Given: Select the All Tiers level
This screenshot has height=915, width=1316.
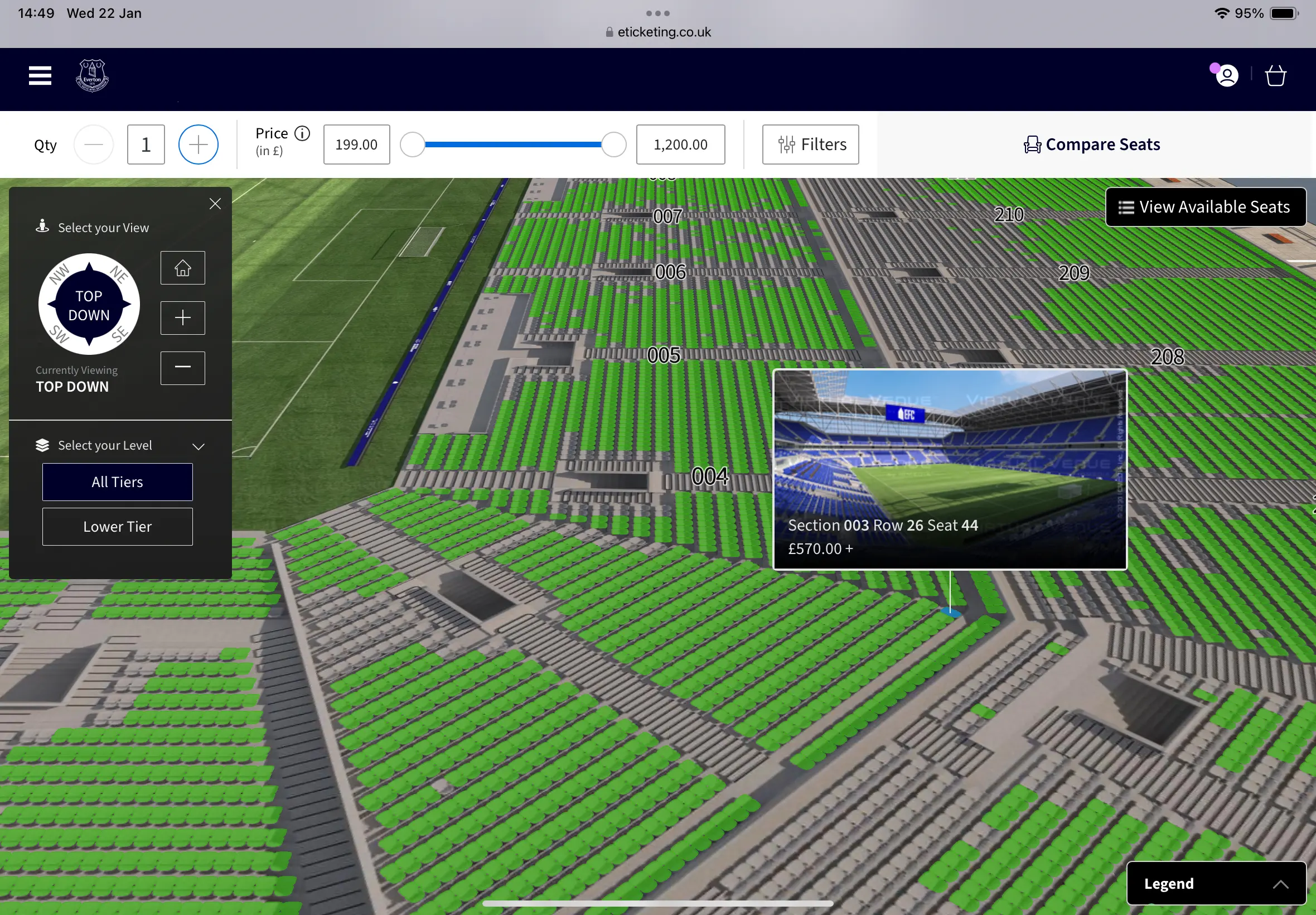Looking at the screenshot, I should click(118, 481).
